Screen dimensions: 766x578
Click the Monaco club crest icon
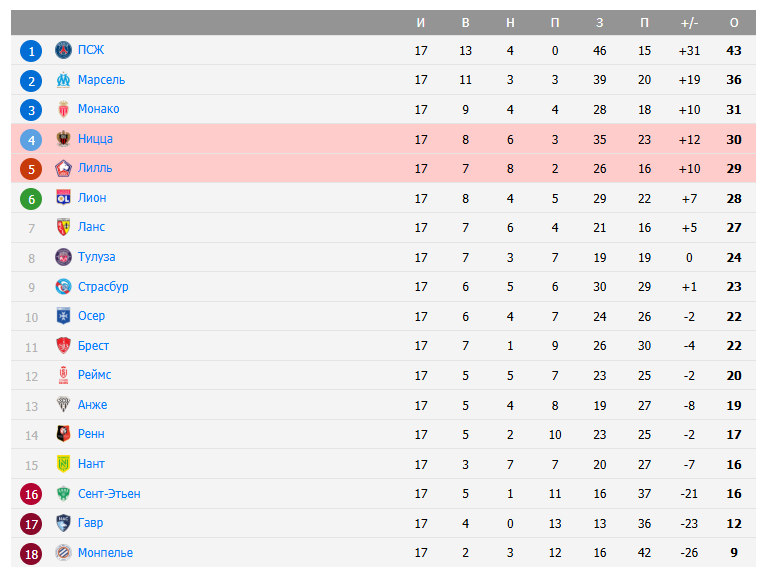(x=64, y=109)
